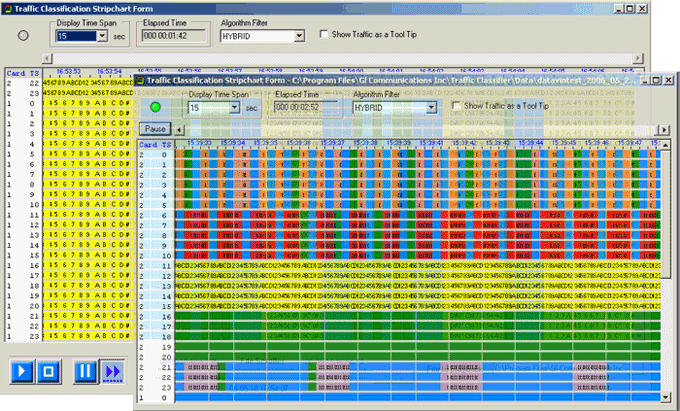Click the 16:53:53 timestamp in the back window
This screenshot has width=680, height=411.
[x=69, y=71]
